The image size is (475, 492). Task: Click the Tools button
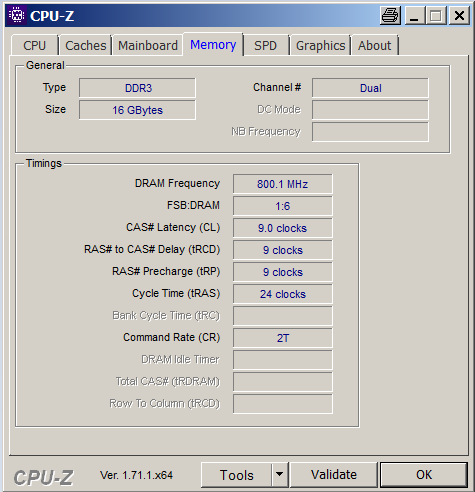point(237,475)
